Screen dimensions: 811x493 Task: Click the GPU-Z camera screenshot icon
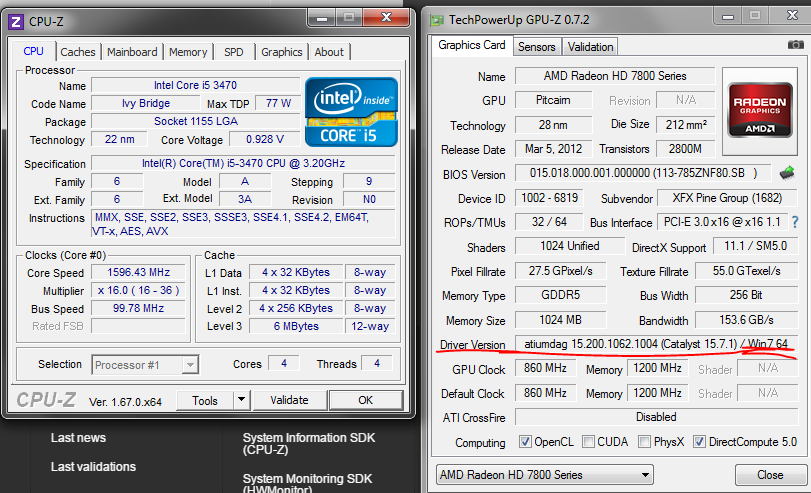(795, 45)
